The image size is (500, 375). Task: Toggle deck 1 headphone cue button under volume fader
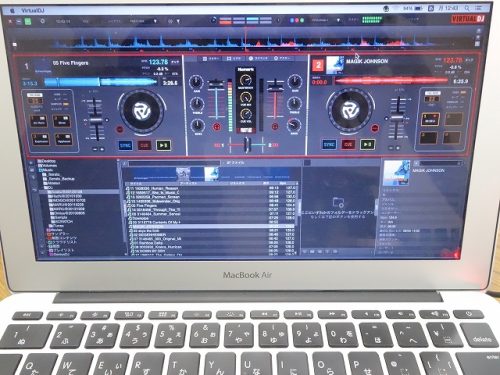point(217,127)
